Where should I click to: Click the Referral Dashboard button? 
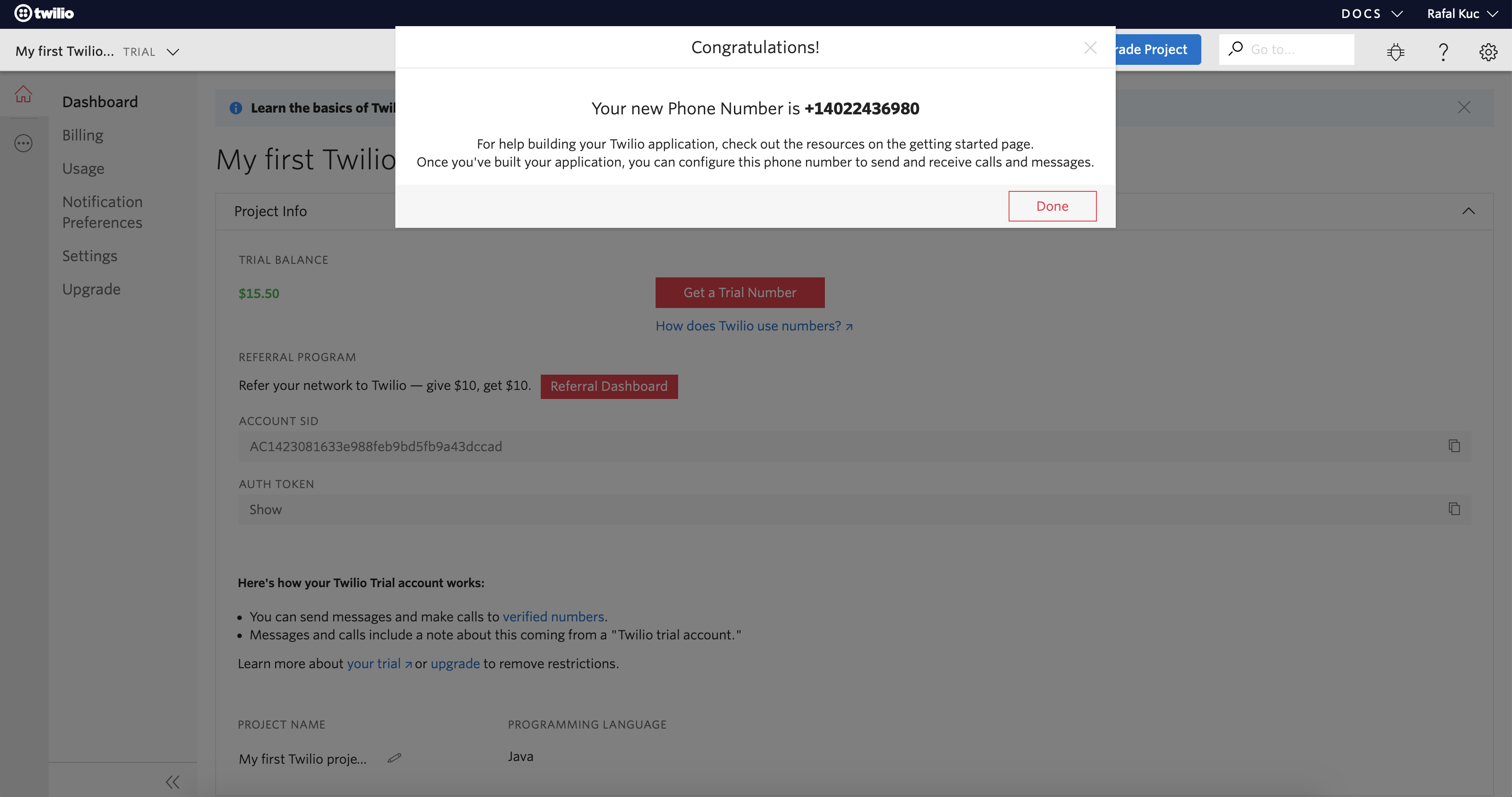pyautogui.click(x=609, y=386)
